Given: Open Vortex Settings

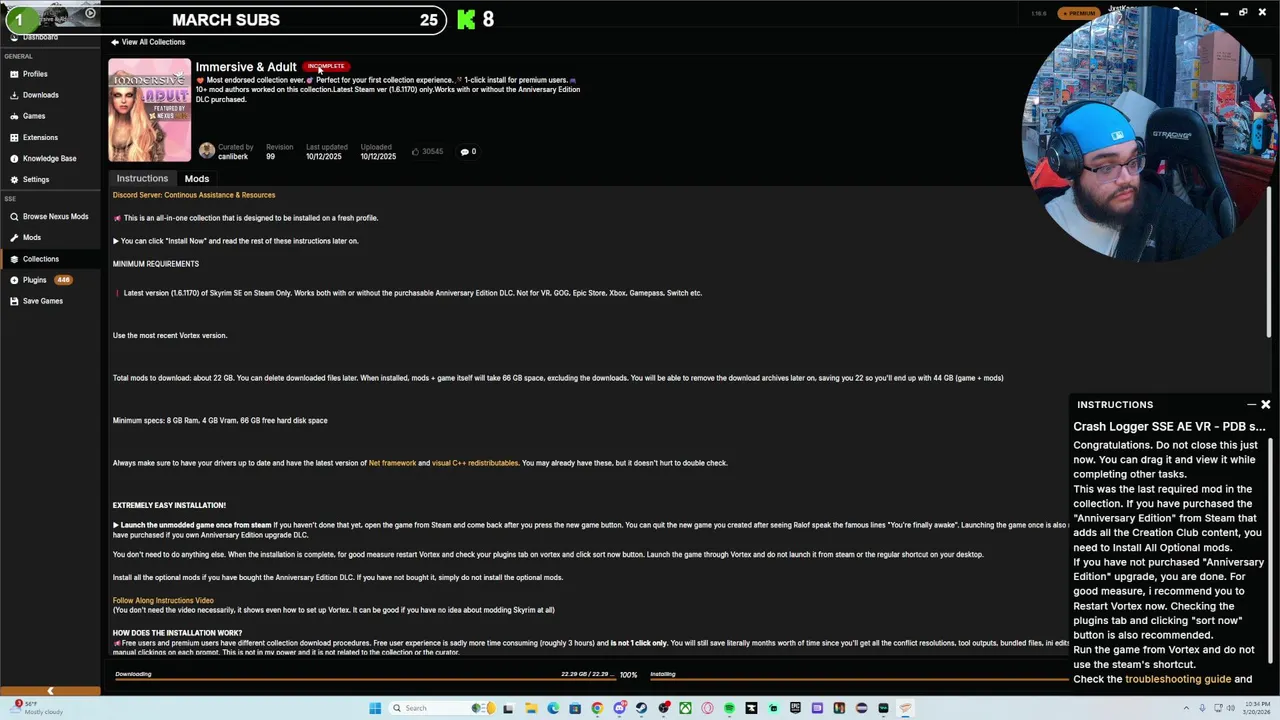Looking at the screenshot, I should pos(36,179).
